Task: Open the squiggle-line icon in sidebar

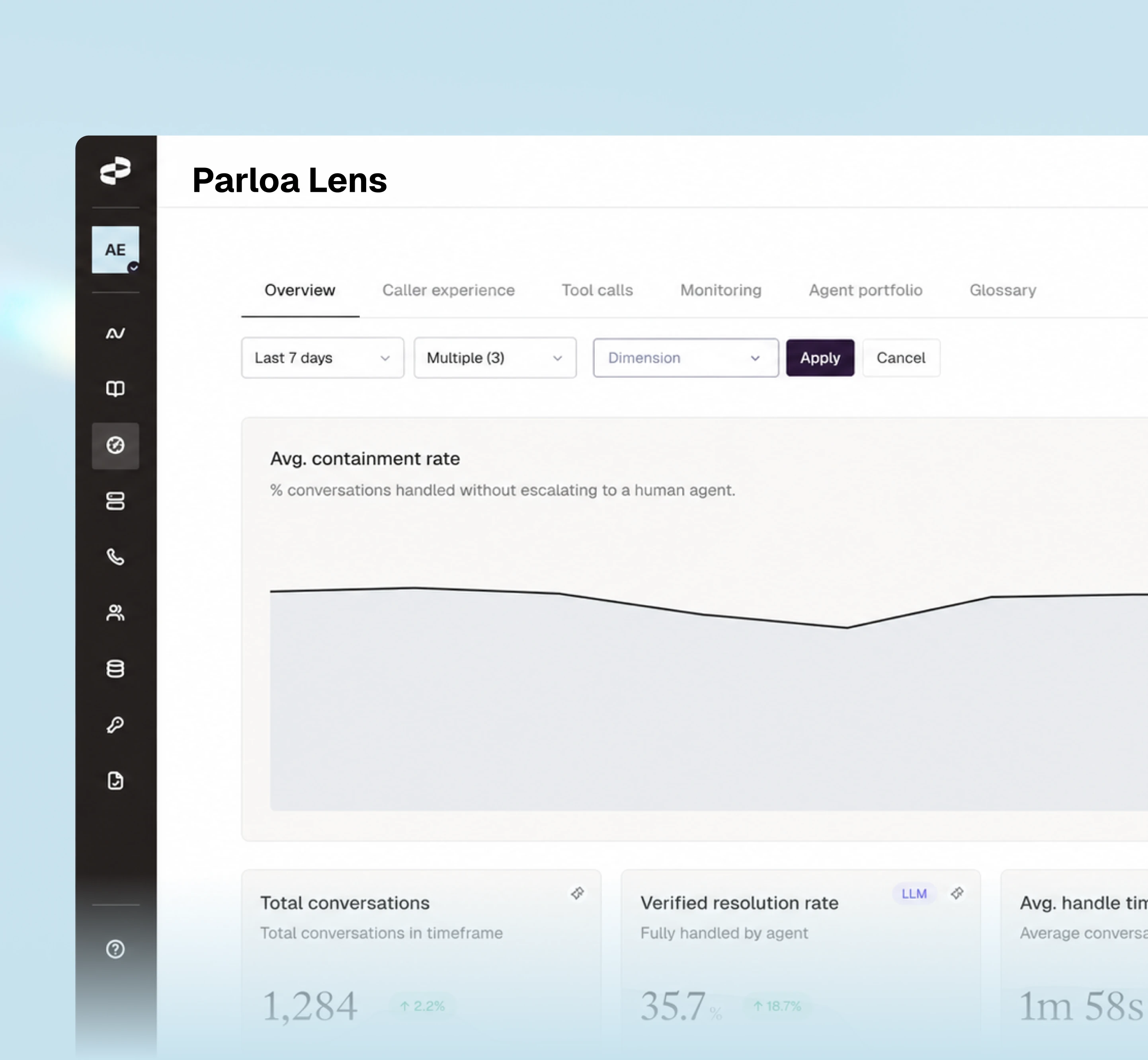Action: [115, 333]
